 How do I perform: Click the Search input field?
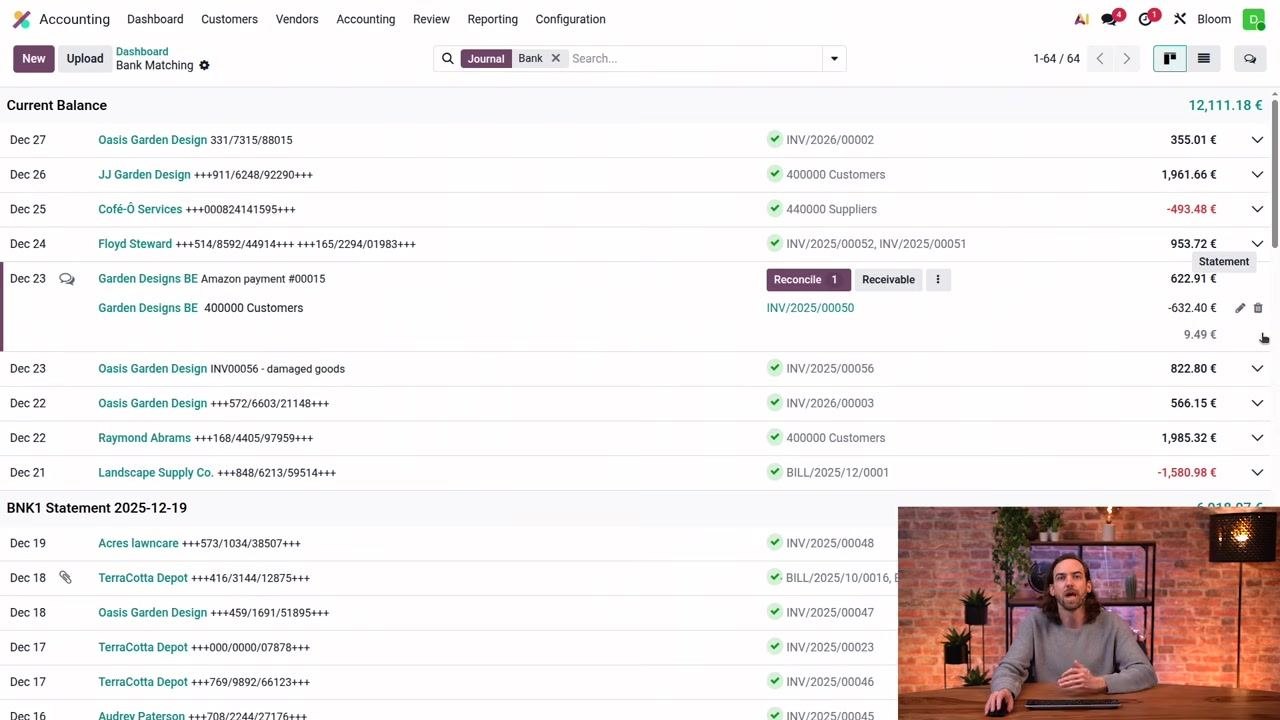694,59
